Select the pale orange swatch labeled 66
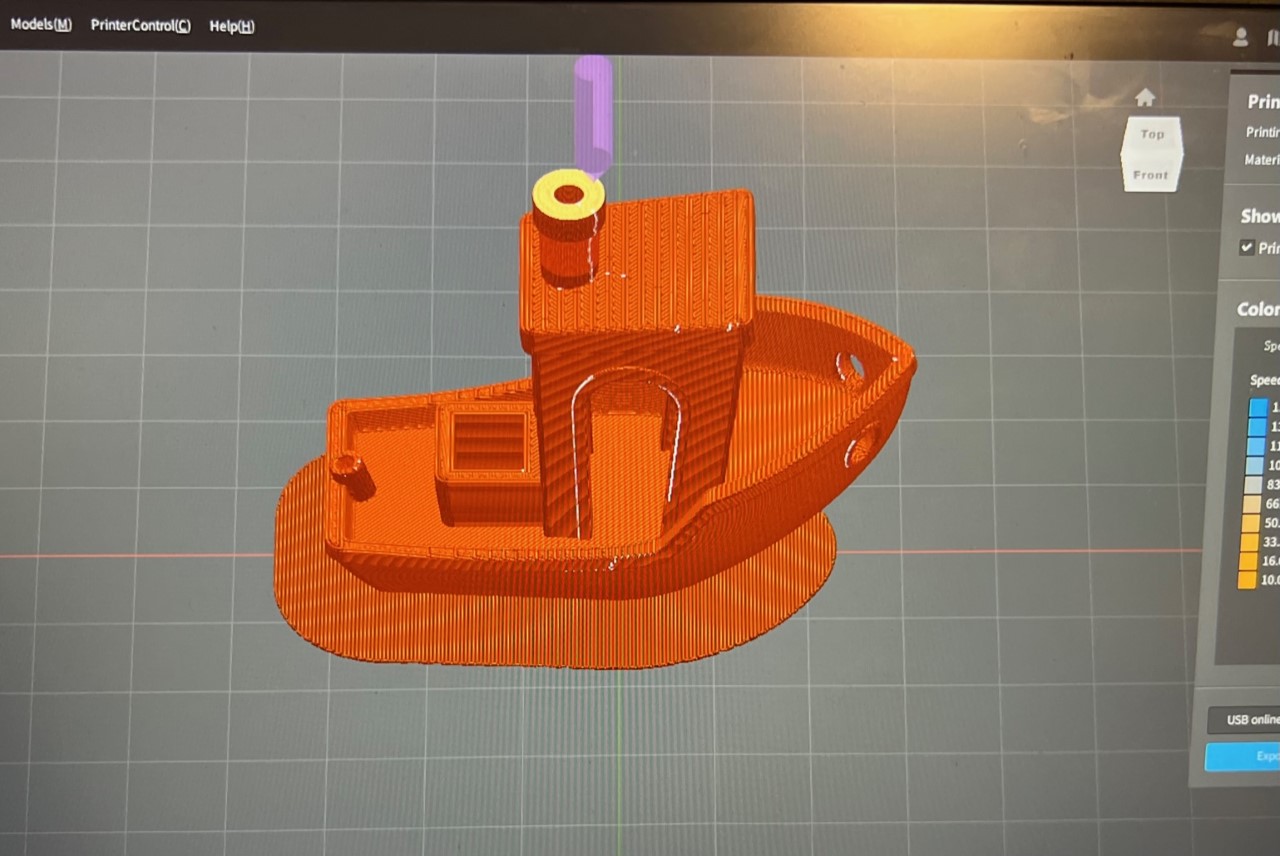This screenshot has height=856, width=1280. coord(1251,504)
